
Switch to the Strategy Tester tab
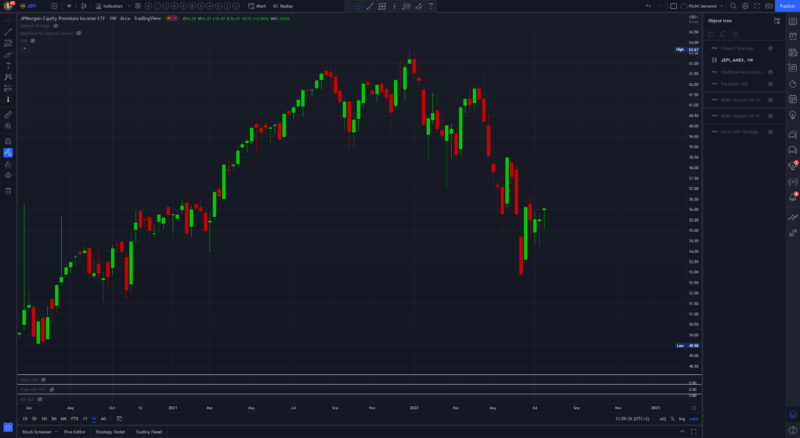tap(110, 432)
